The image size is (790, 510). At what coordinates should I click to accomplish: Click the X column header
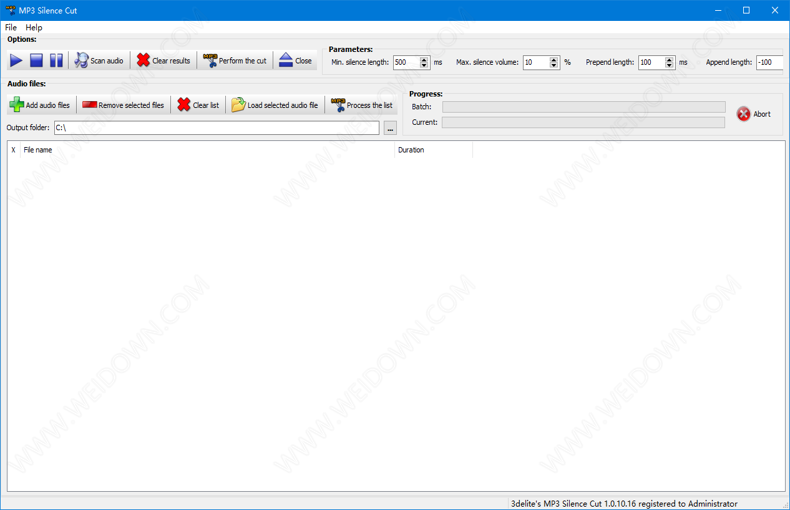pos(14,150)
